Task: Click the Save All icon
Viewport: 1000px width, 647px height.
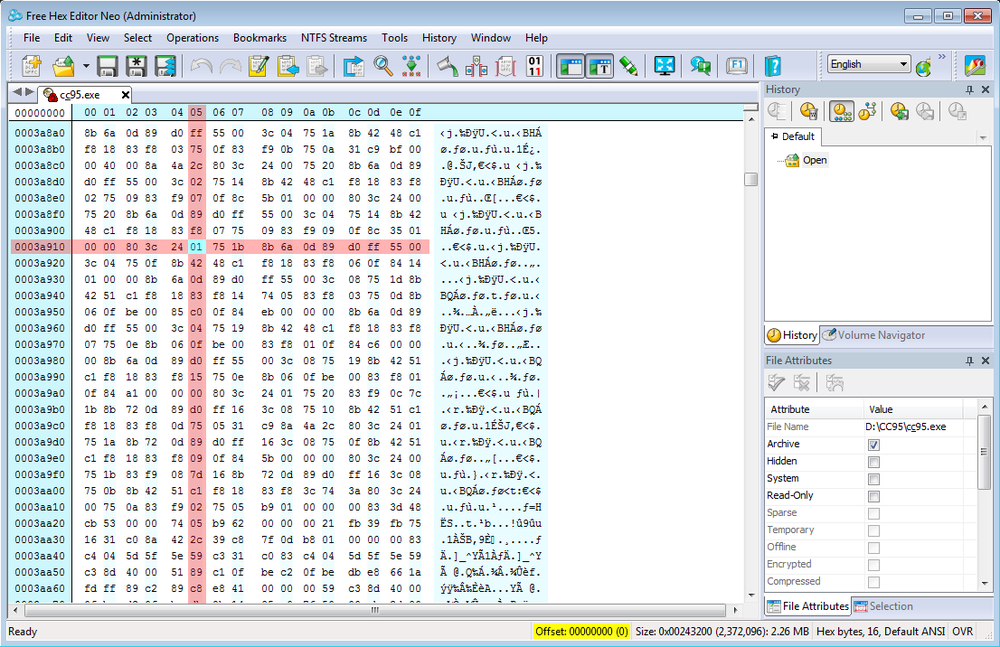Action: 165,66
